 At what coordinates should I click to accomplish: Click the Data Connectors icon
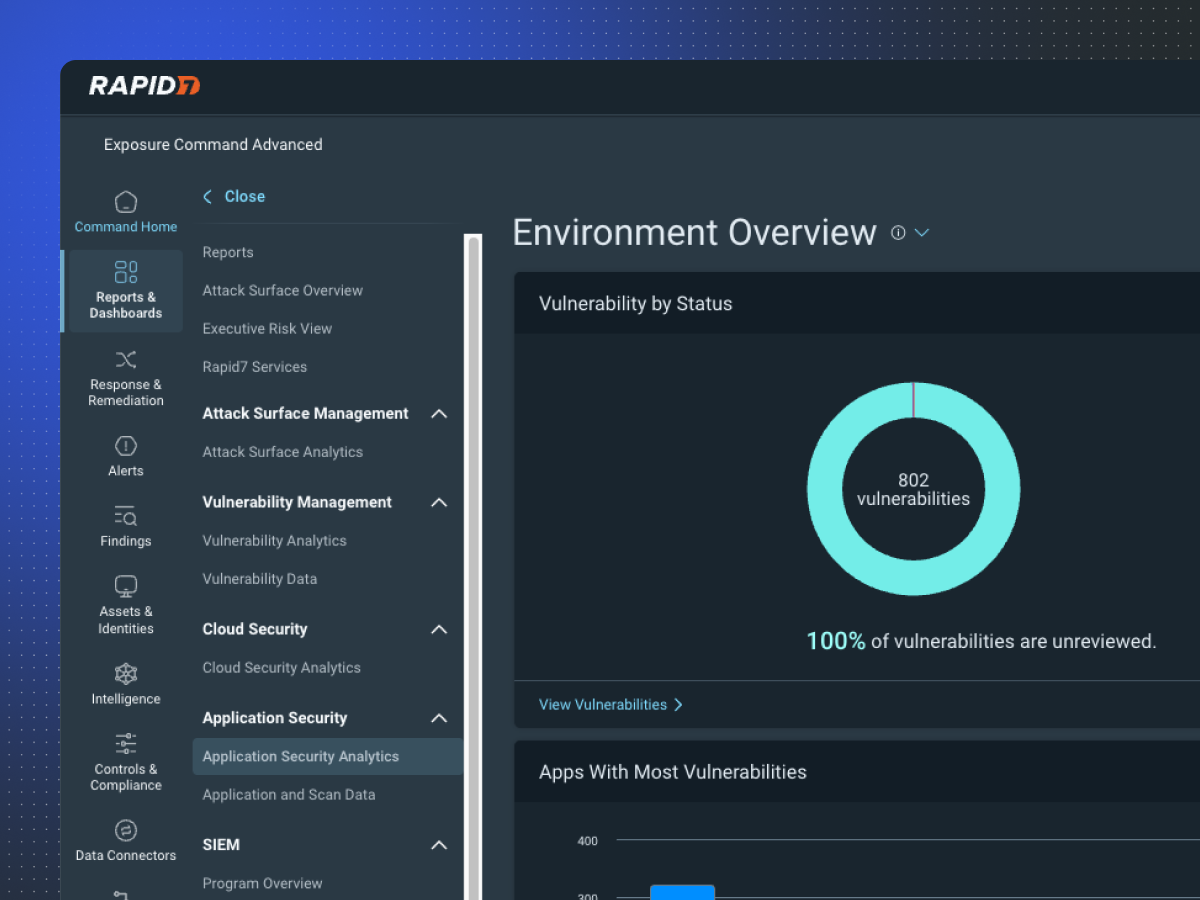tap(125, 830)
